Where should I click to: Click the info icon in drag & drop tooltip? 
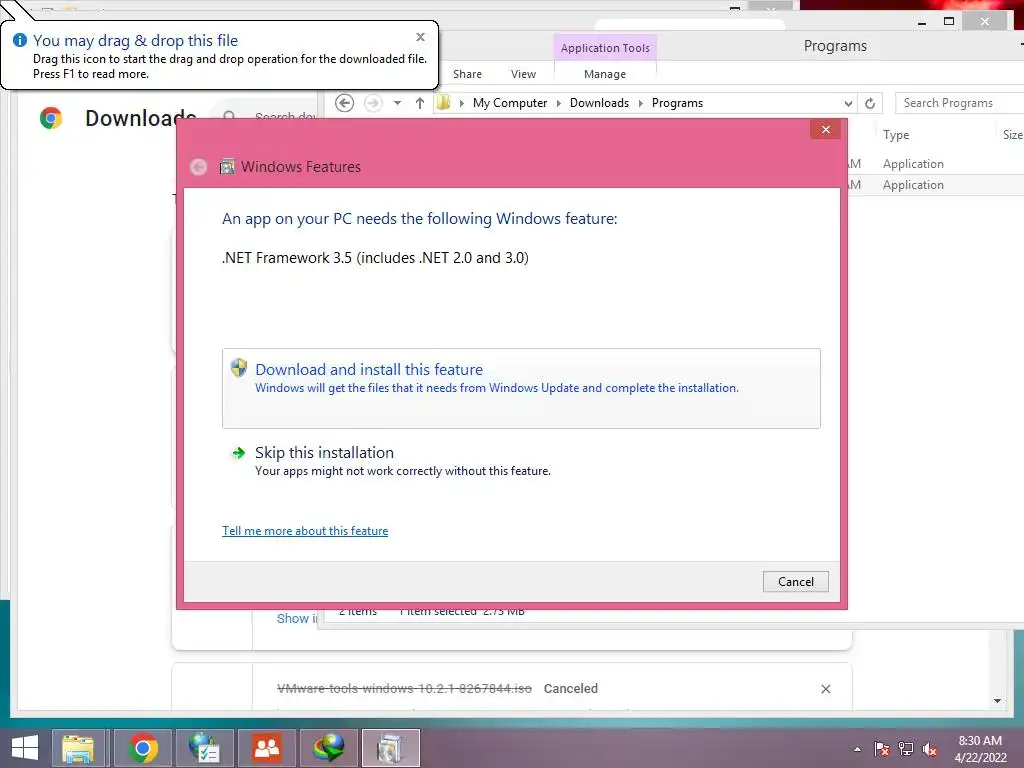pos(20,40)
